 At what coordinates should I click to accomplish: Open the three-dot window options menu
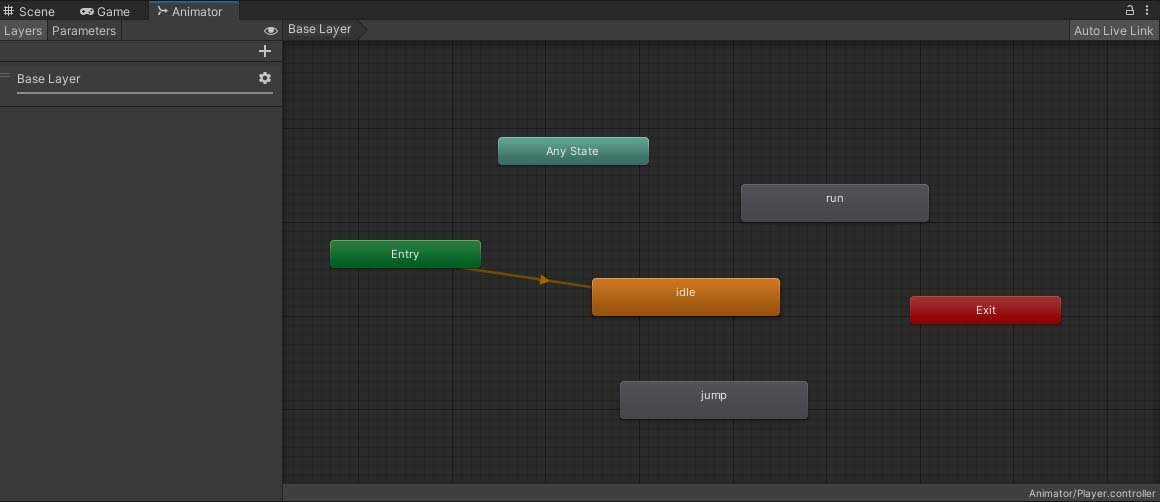(1147, 10)
